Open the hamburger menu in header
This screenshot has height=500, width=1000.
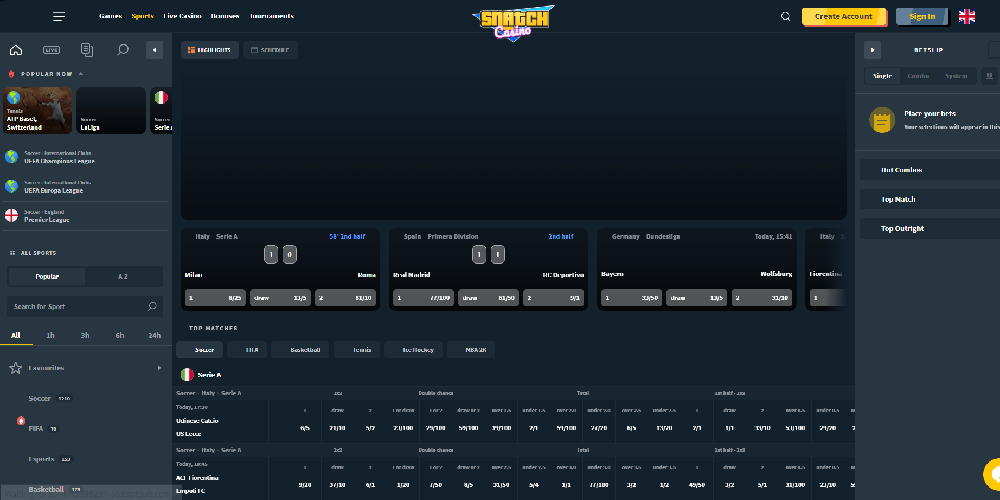[59, 16]
